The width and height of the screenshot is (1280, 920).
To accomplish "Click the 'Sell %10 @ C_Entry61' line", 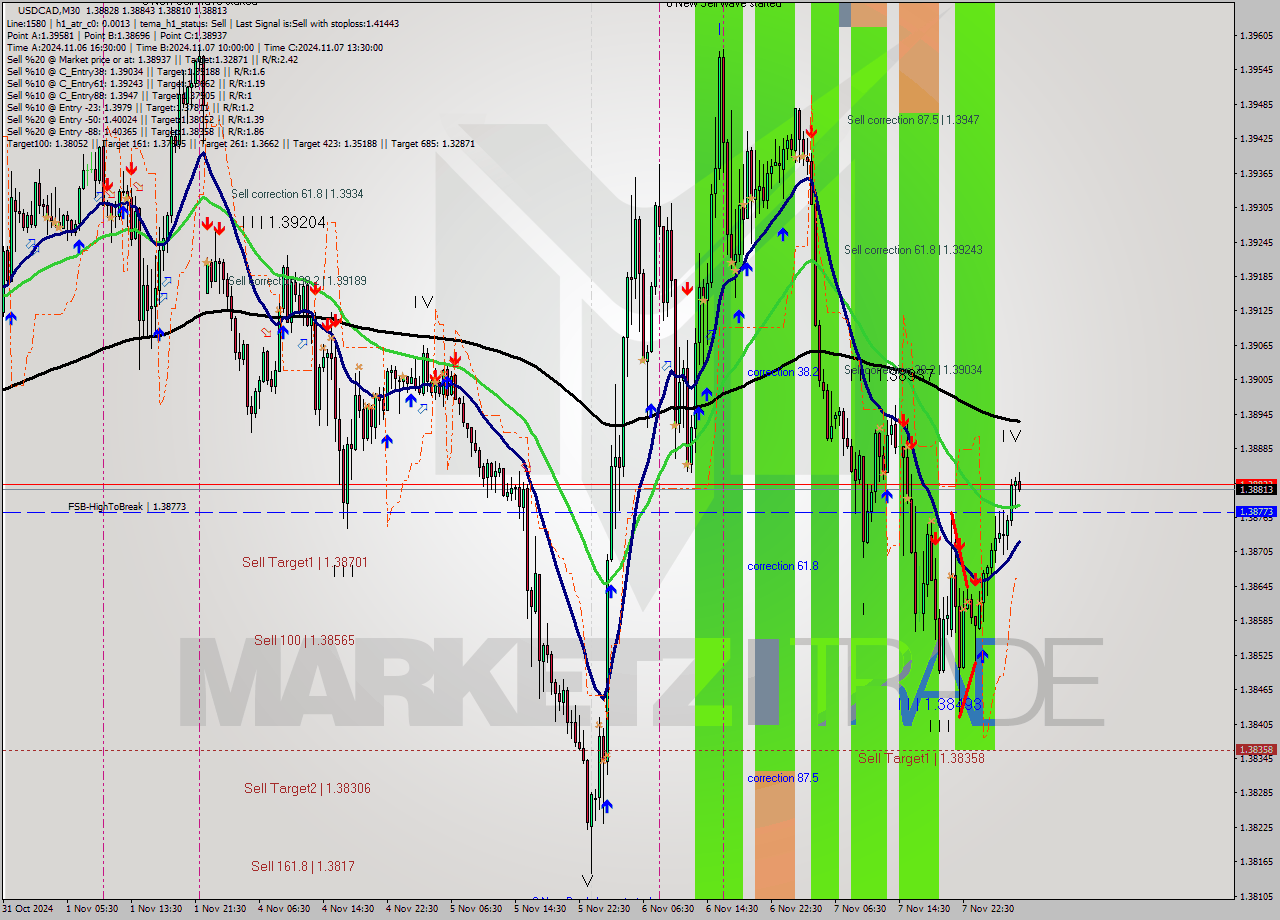I will 135,83.
